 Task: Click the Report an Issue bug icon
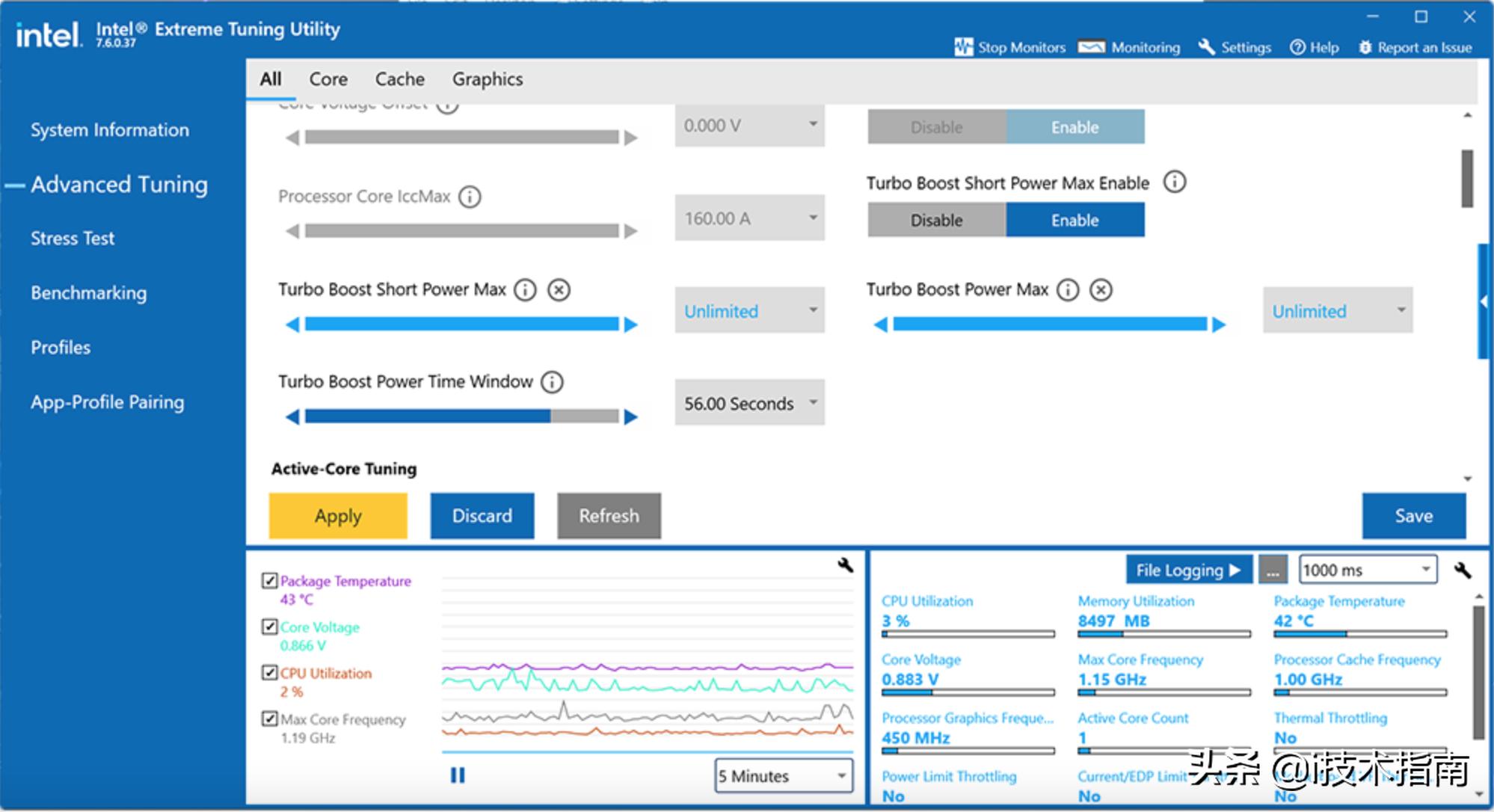1365,47
